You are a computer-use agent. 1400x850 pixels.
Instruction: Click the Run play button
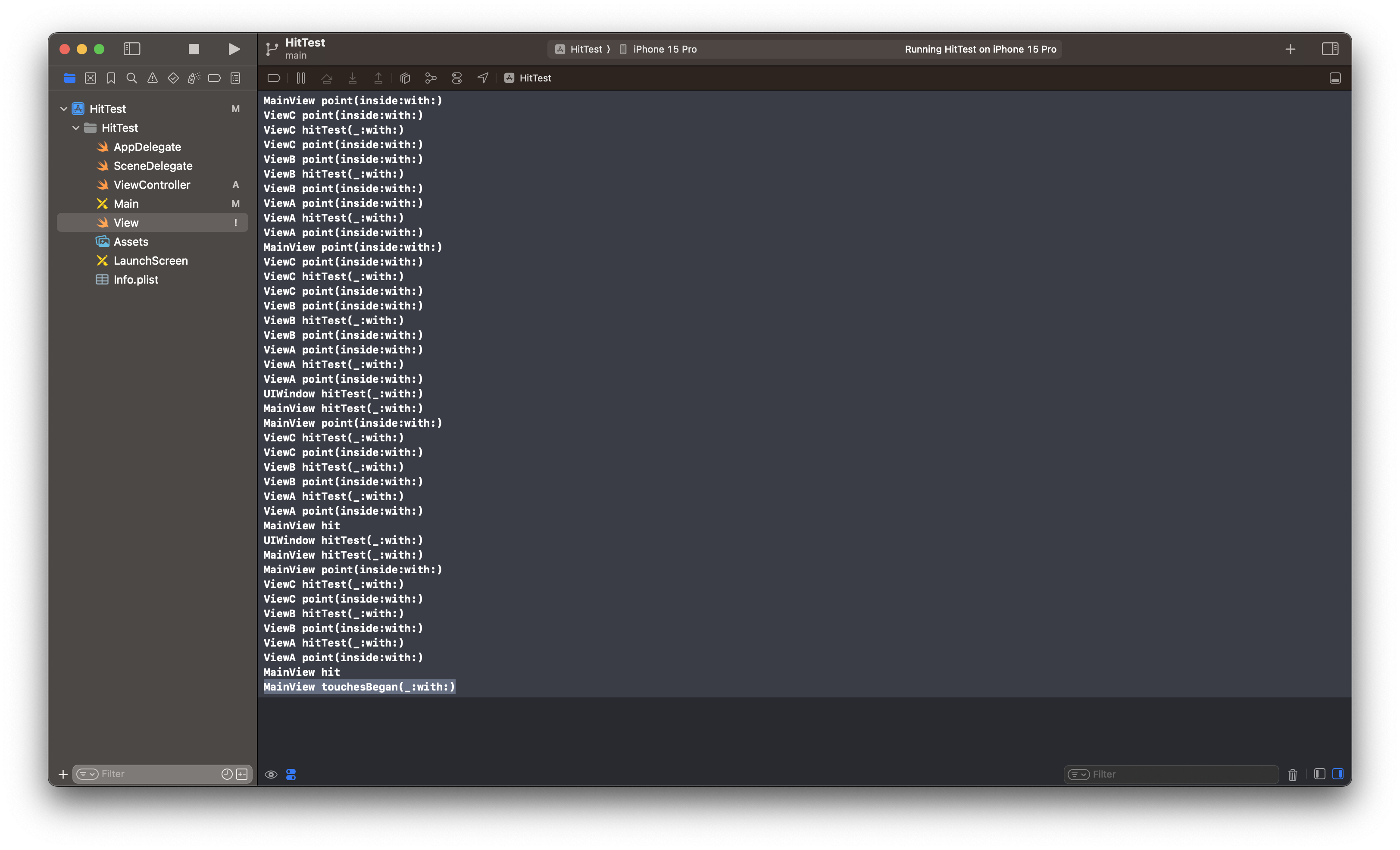click(234, 49)
